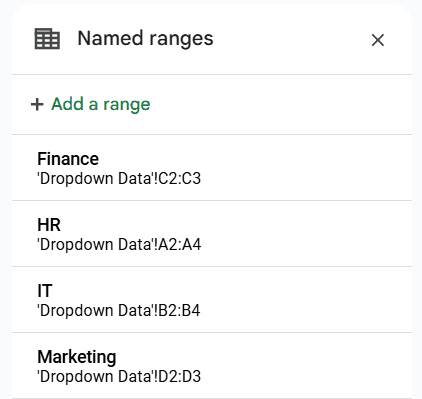Click the Named ranges panel title text

click(x=145, y=39)
